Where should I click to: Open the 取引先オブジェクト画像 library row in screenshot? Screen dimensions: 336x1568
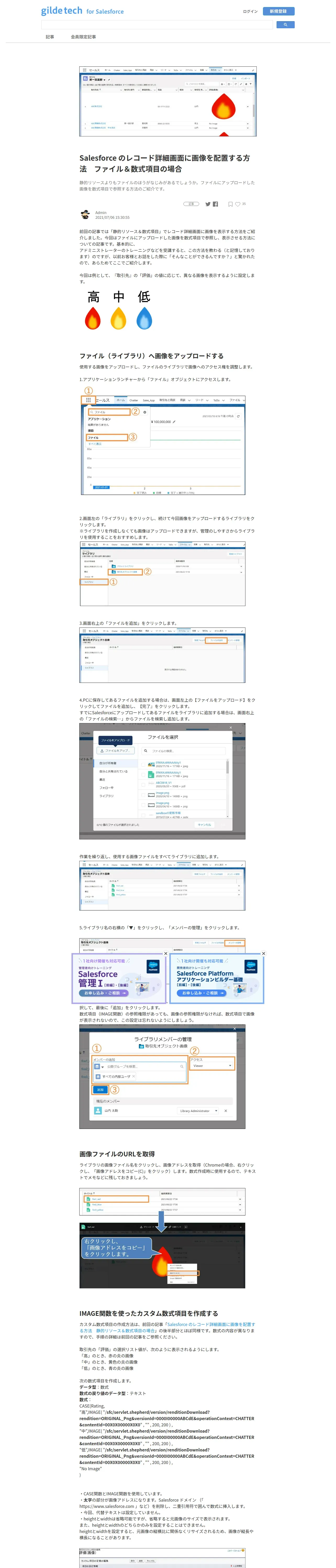click(x=125, y=572)
